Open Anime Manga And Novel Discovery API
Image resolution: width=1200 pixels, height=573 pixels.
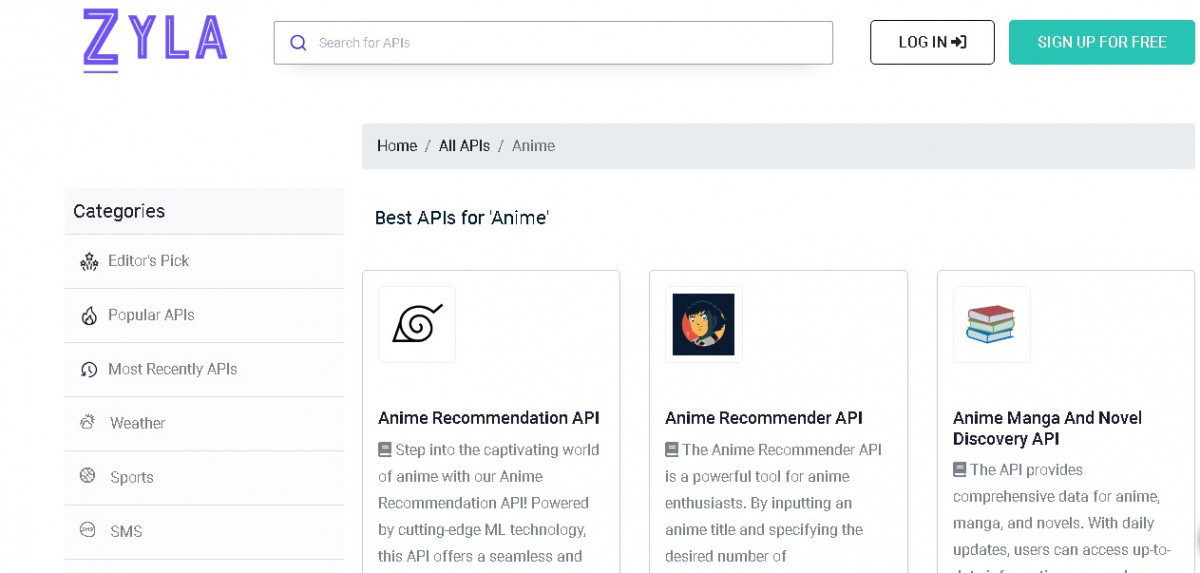[x=1047, y=428]
